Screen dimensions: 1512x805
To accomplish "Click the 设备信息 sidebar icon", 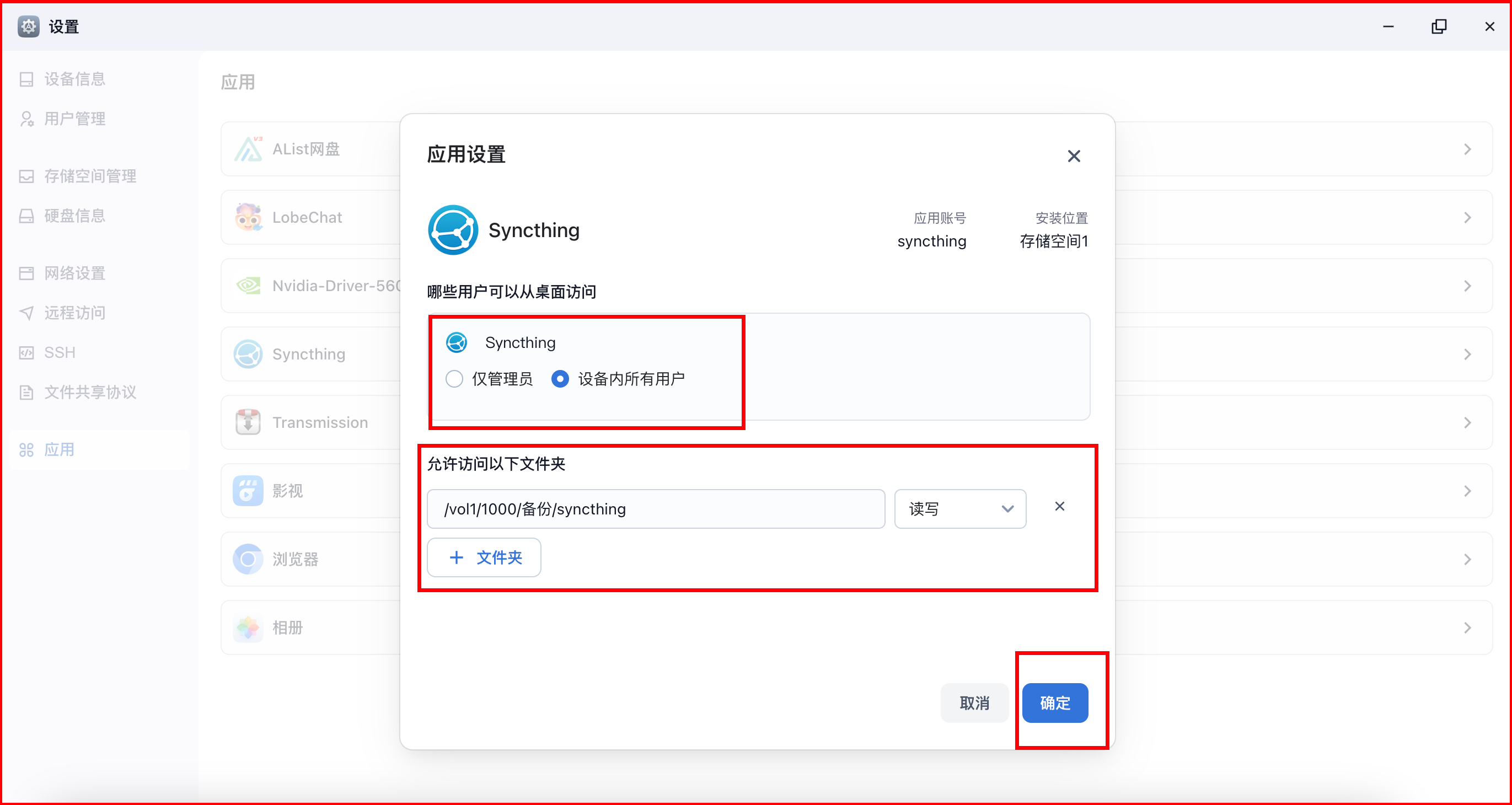I will [x=26, y=79].
